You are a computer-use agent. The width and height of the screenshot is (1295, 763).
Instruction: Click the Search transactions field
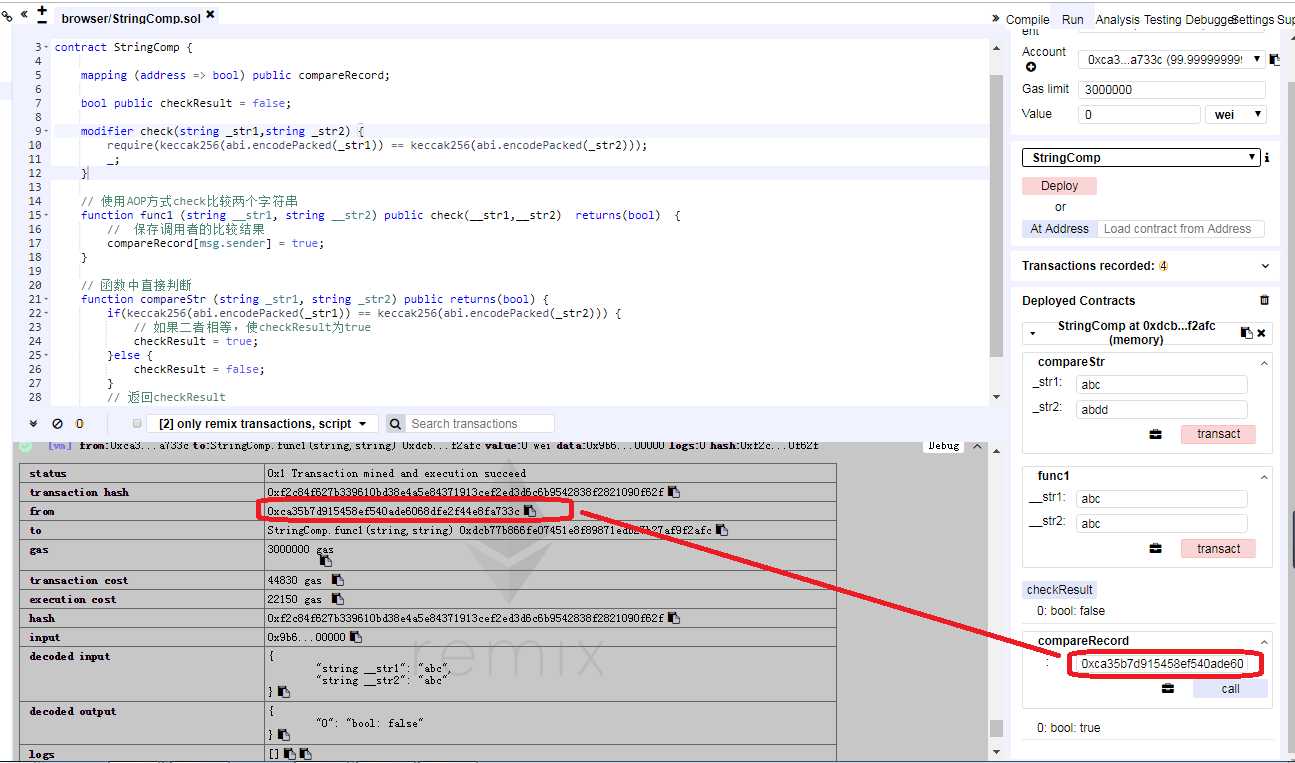pos(480,424)
